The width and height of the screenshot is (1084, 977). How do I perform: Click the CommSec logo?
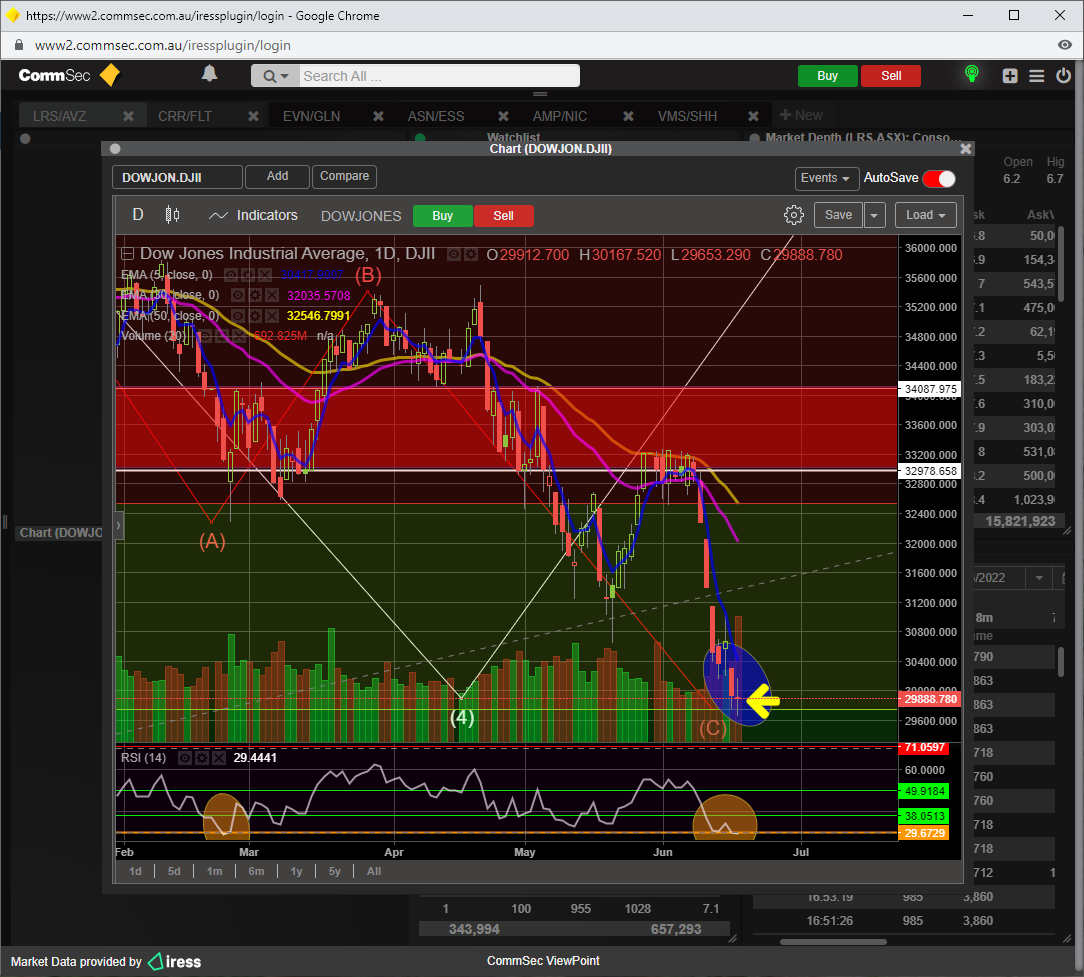[x=69, y=75]
